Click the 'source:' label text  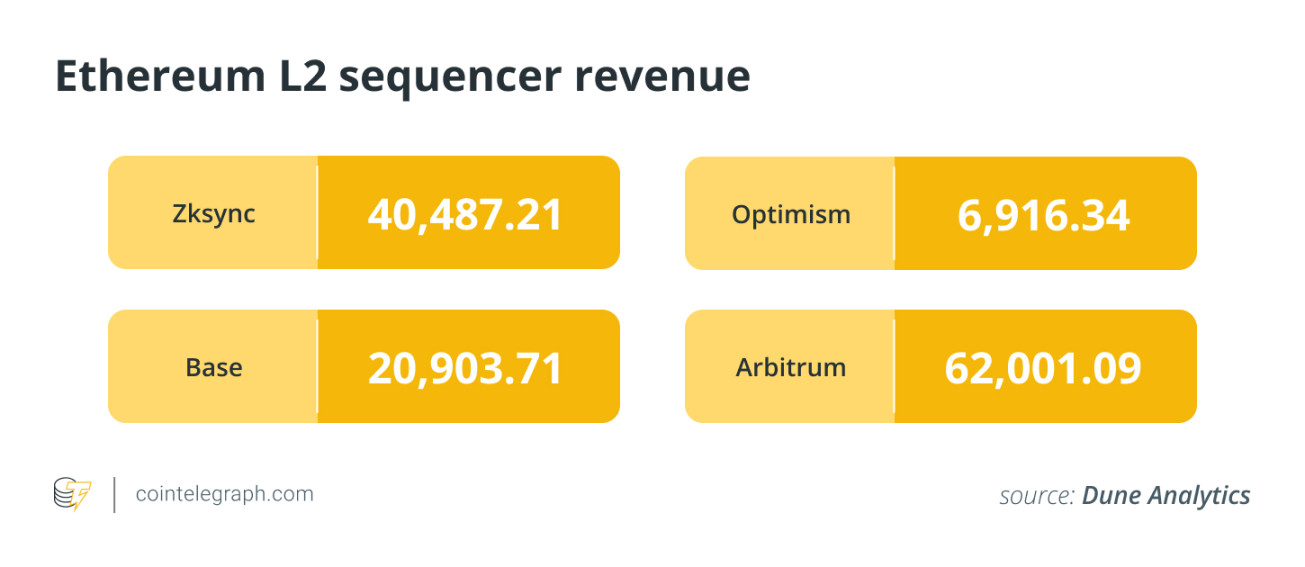point(1037,495)
